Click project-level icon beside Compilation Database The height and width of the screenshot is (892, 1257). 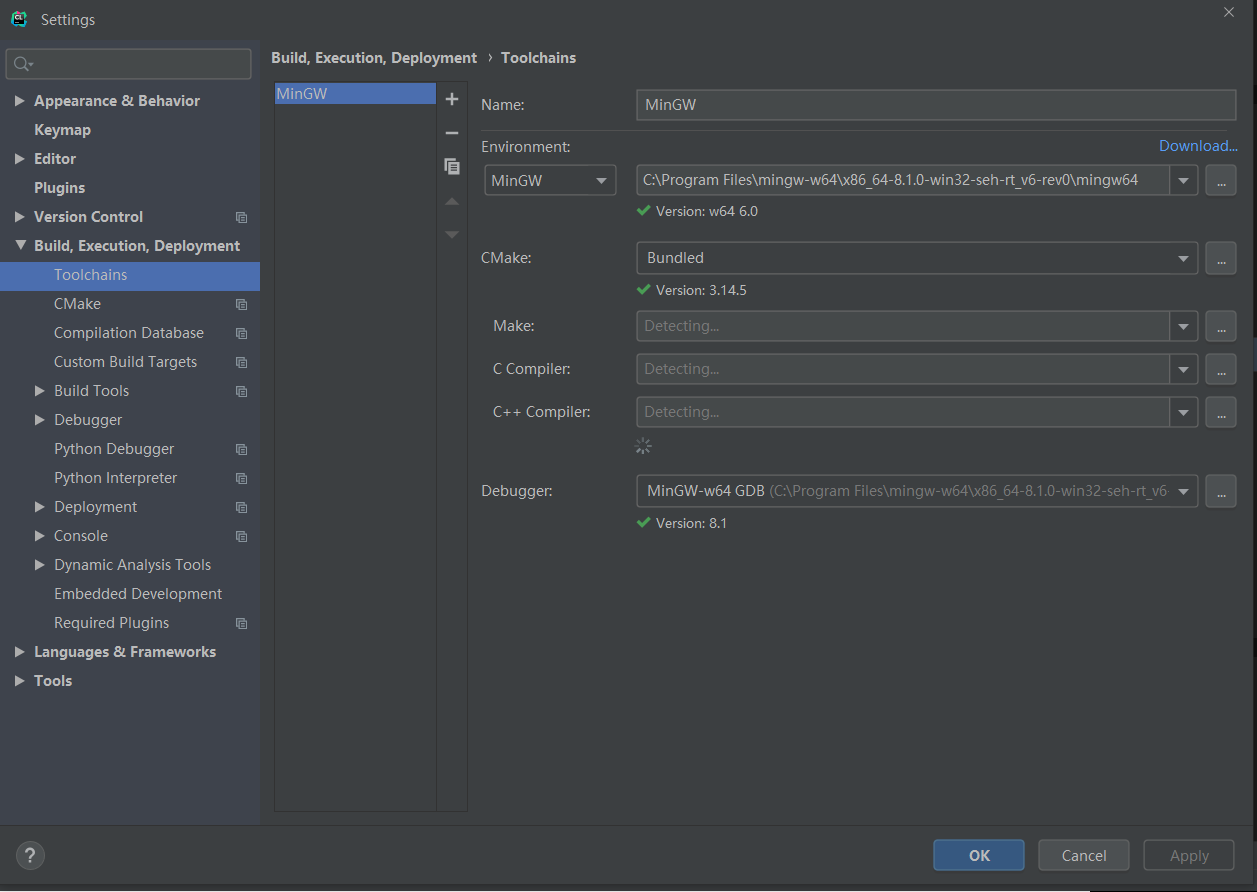[241, 333]
